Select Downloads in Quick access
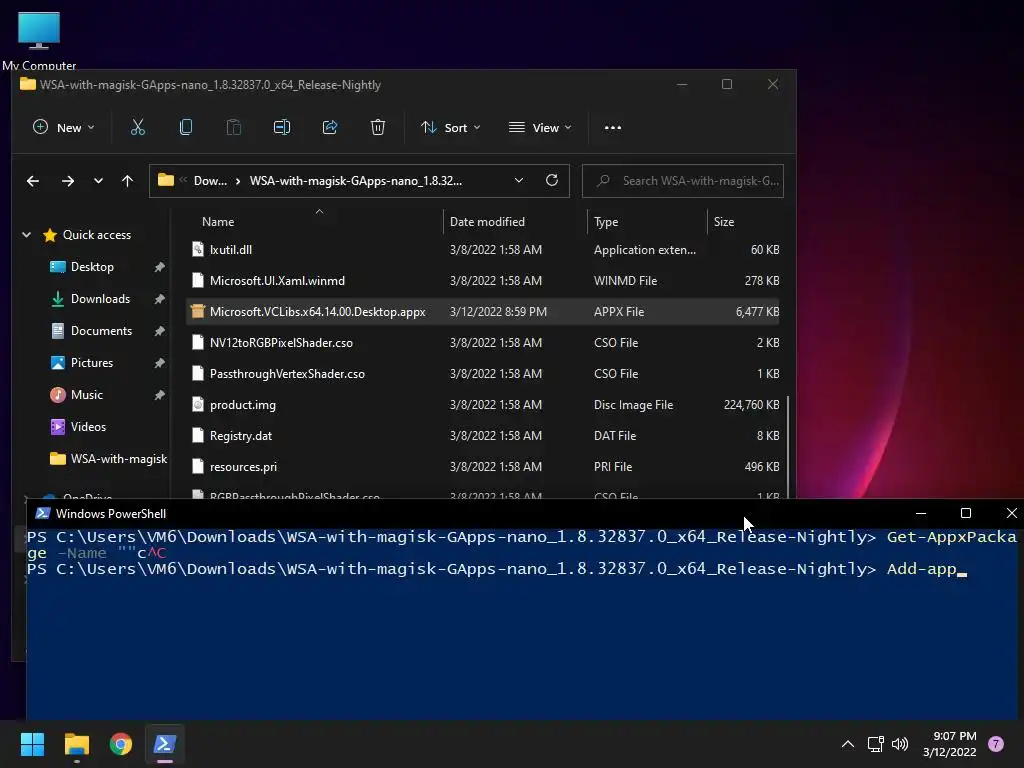 pyautogui.click(x=100, y=298)
